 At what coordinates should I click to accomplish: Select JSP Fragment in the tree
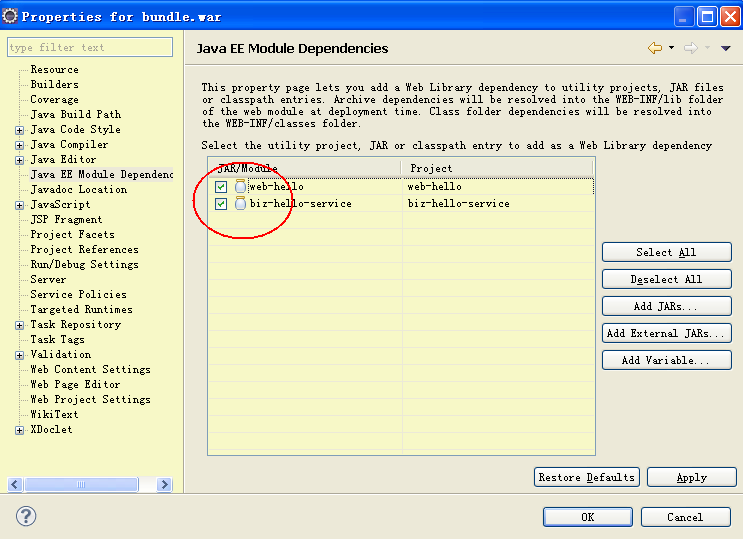click(66, 219)
